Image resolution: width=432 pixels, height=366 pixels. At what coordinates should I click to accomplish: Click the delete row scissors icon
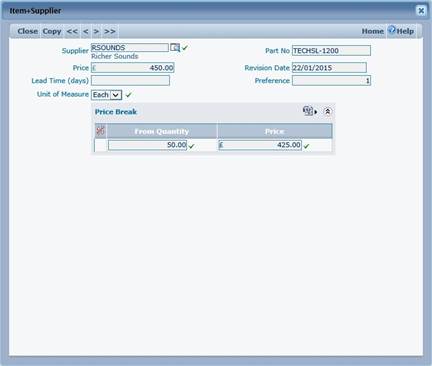(x=100, y=131)
